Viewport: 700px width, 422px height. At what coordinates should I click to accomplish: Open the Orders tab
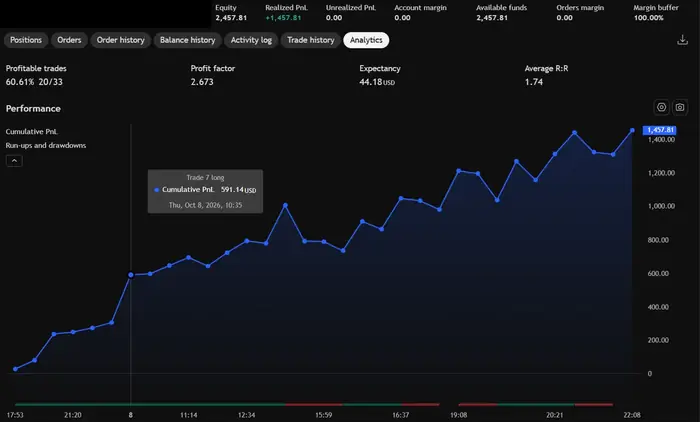click(69, 40)
